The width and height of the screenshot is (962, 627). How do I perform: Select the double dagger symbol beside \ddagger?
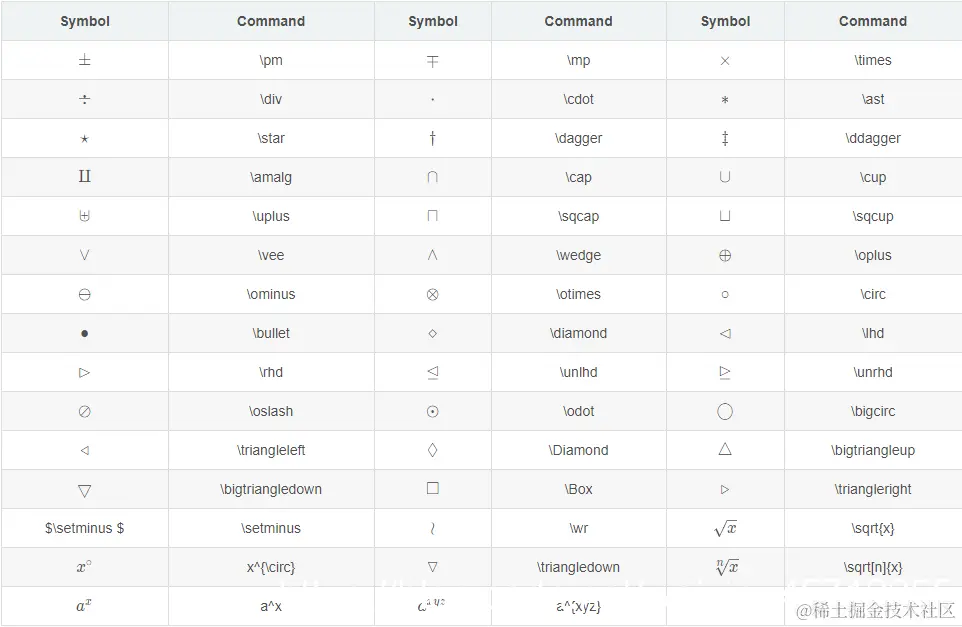coord(725,138)
